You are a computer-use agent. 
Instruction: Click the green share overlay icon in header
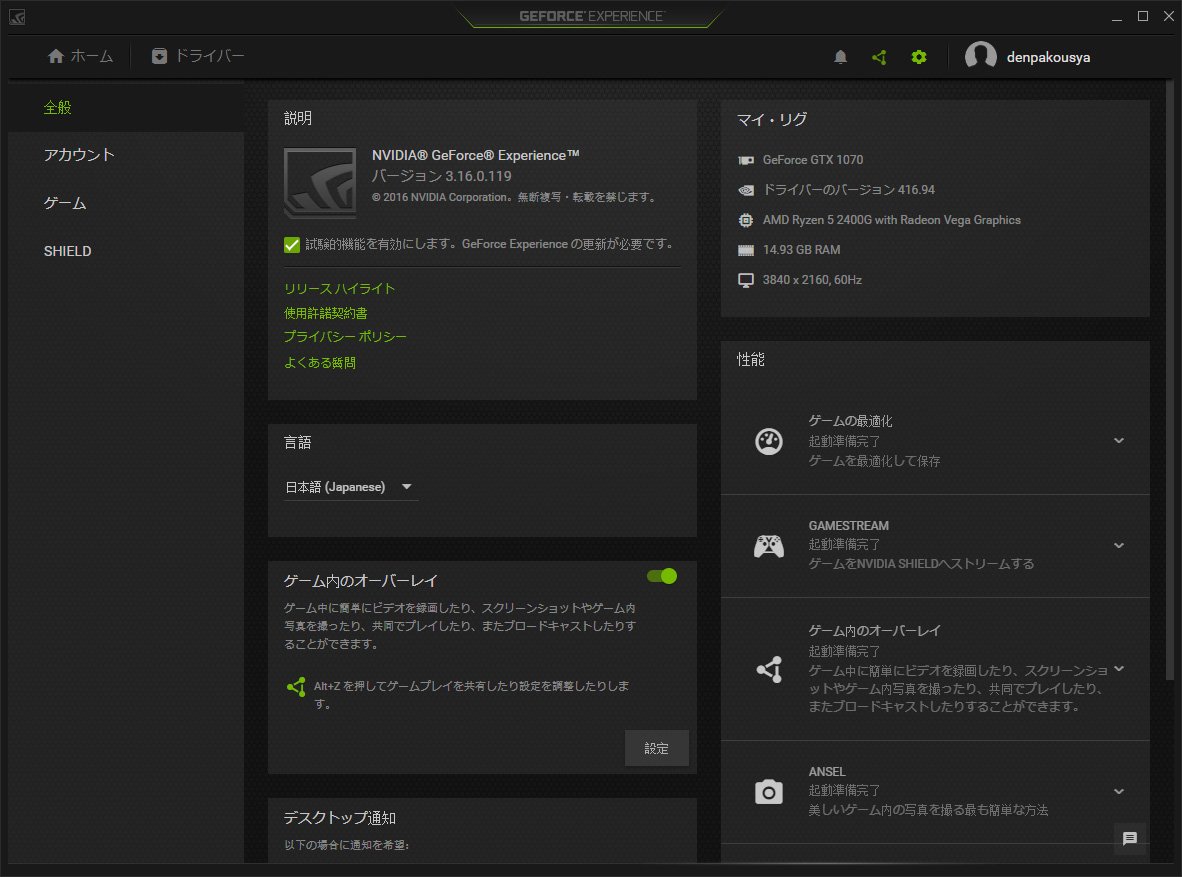click(879, 57)
